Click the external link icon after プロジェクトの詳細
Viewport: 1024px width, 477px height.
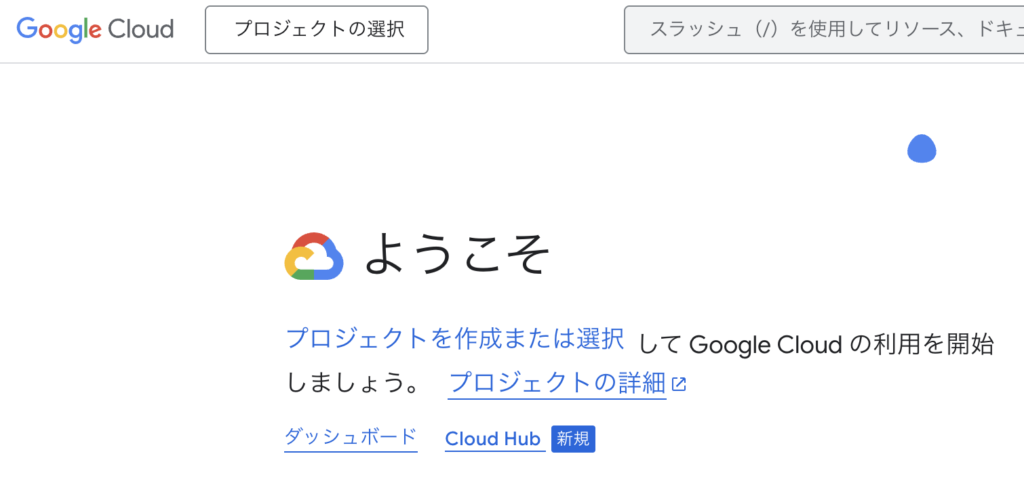679,383
